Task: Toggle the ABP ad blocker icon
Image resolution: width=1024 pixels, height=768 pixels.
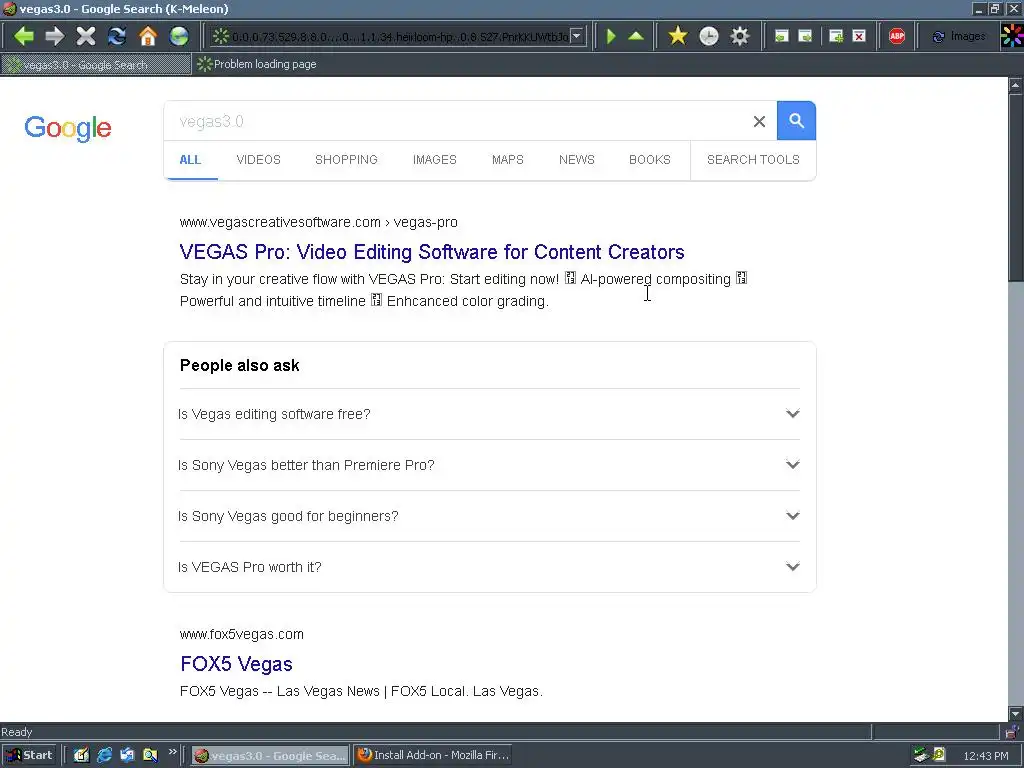Action: click(x=897, y=37)
